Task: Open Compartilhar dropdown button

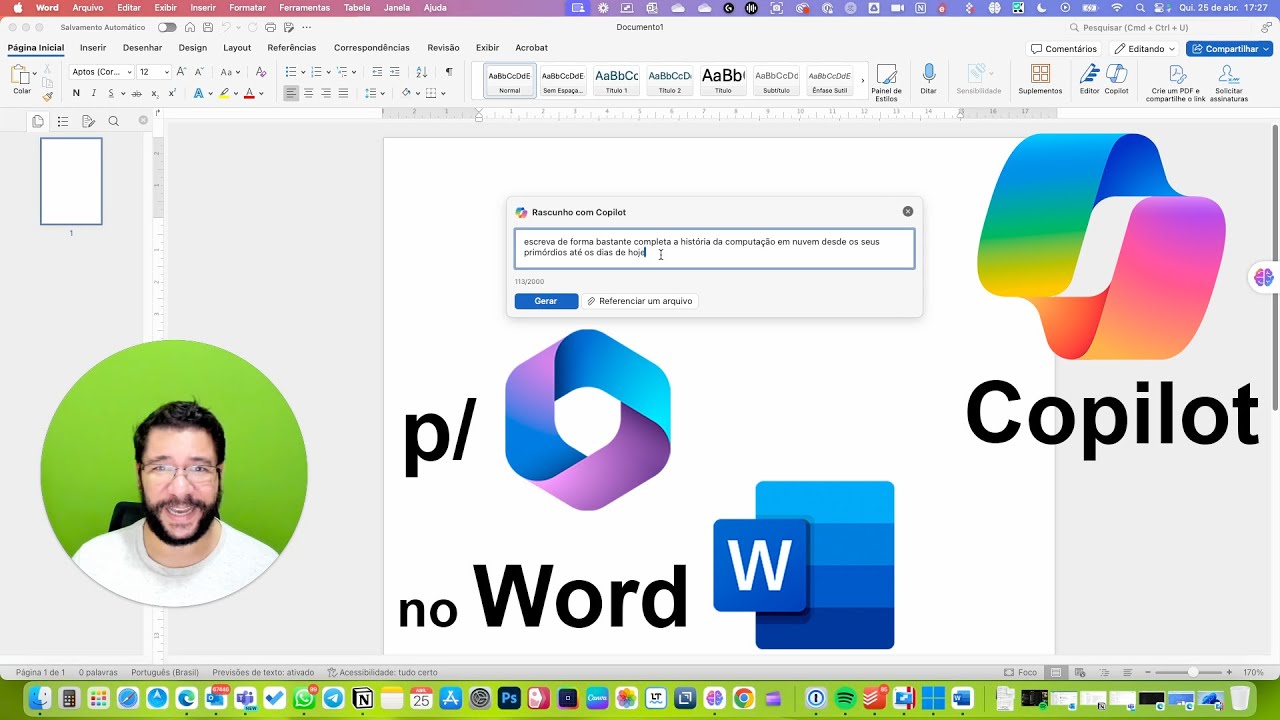Action: (1229, 48)
